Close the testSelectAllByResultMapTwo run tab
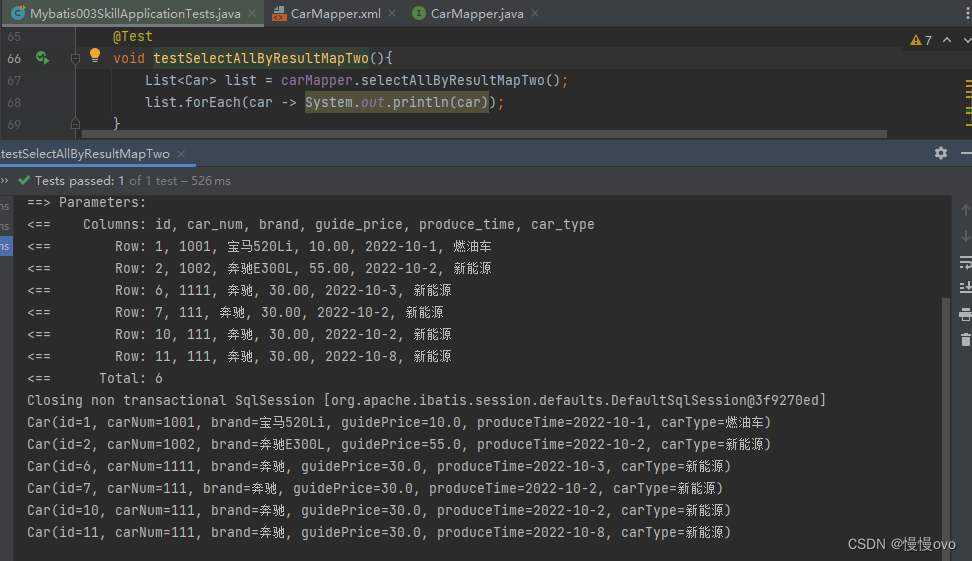Screen dimensions: 972x561 pos(181,154)
